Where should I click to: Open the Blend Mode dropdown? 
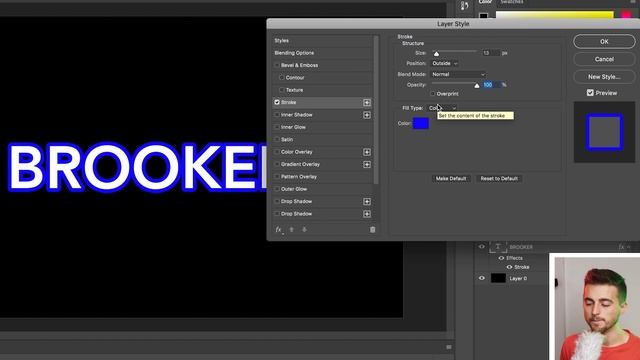click(x=458, y=74)
